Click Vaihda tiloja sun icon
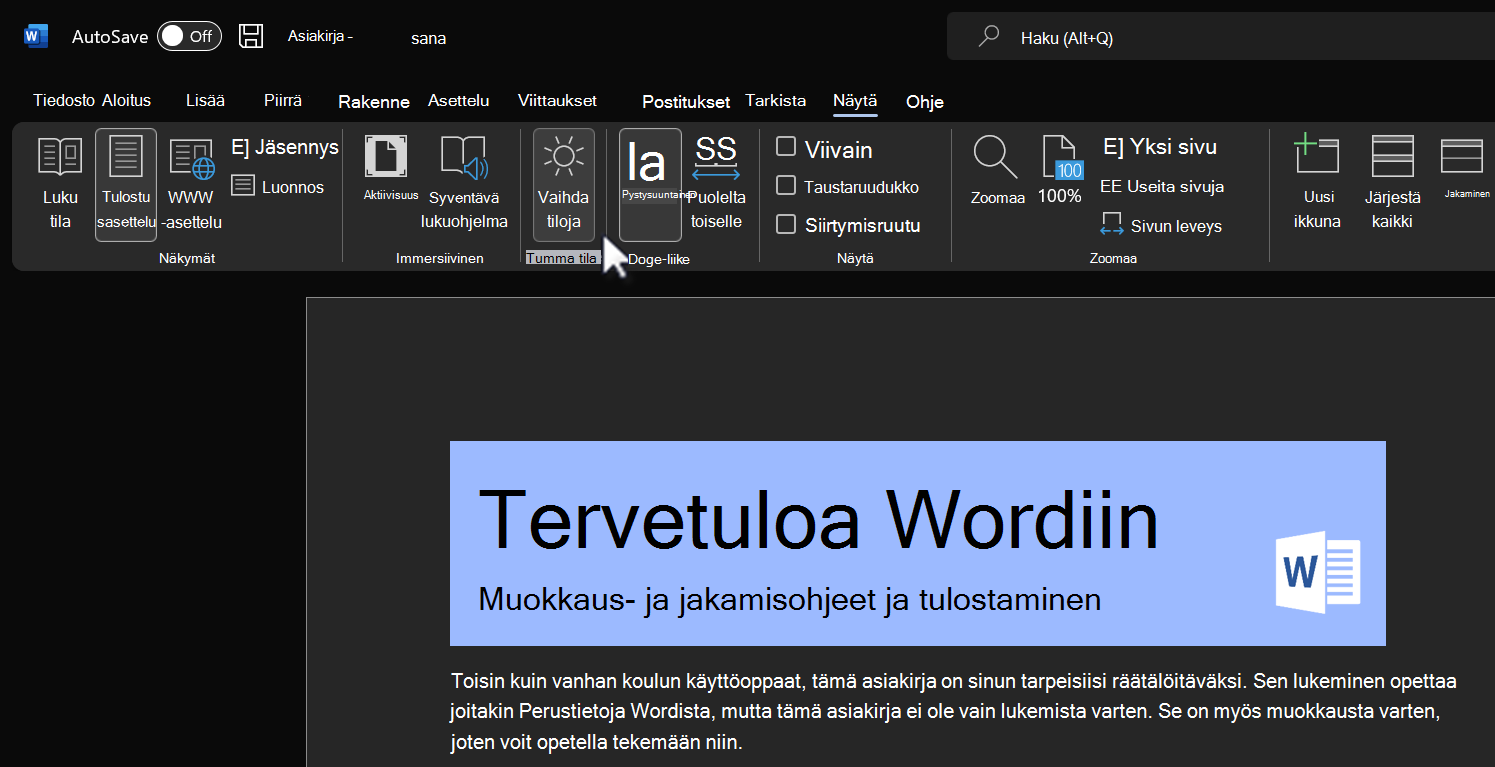Screen dimensions: 1495x767 pyautogui.click(x=564, y=185)
